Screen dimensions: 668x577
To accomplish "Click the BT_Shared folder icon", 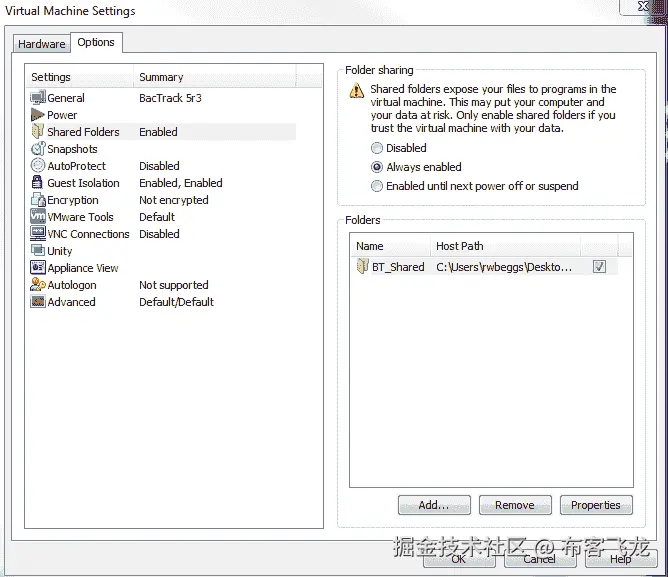I will 362,266.
